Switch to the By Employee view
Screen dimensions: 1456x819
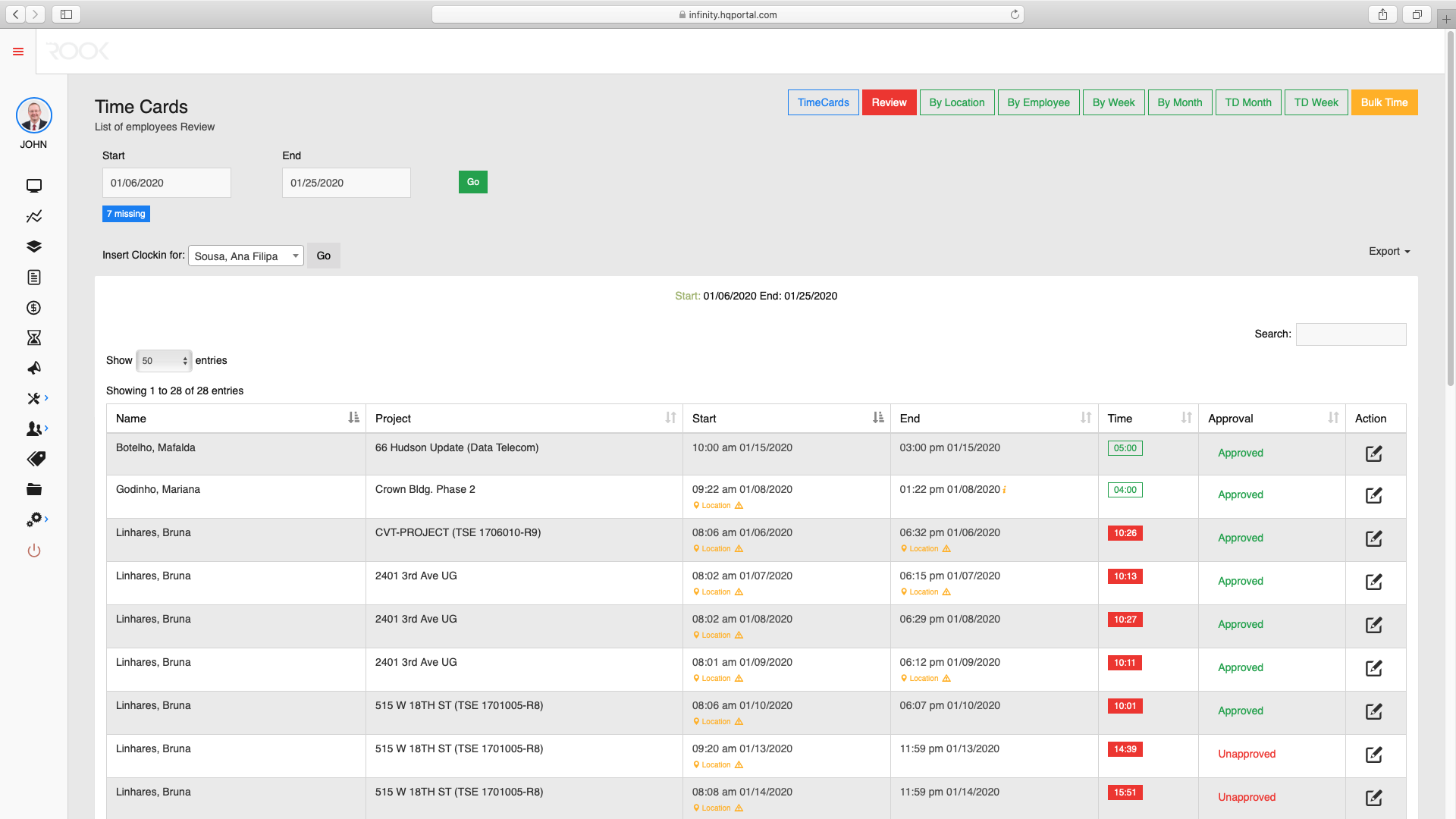point(1038,102)
